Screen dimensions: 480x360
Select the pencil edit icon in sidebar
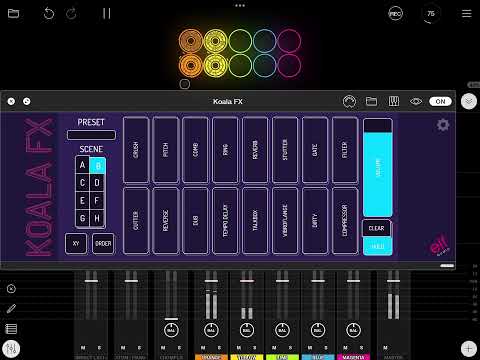point(11,309)
